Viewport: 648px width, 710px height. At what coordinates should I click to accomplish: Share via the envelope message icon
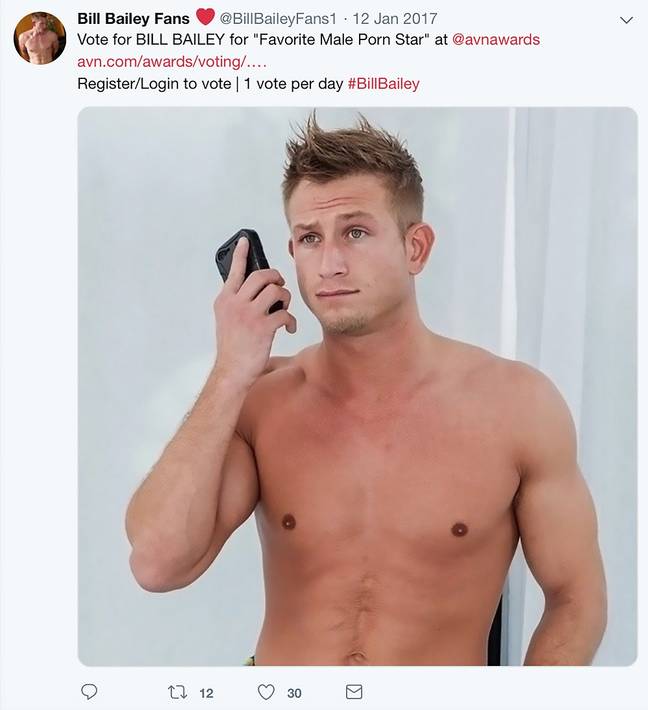tap(354, 691)
